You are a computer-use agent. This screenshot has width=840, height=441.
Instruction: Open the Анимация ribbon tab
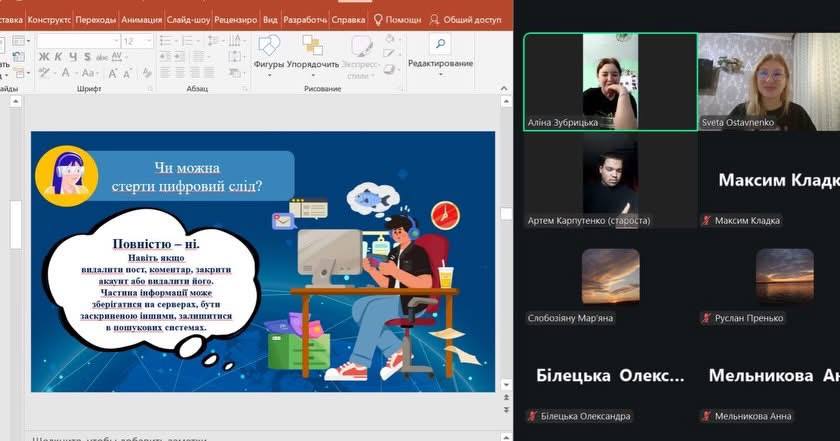143,19
